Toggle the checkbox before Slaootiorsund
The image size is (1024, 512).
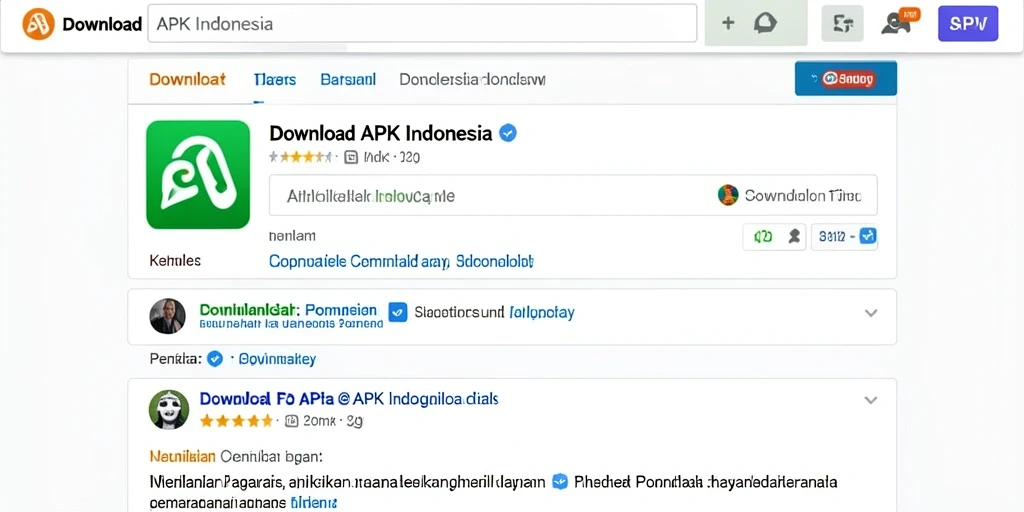tap(398, 312)
